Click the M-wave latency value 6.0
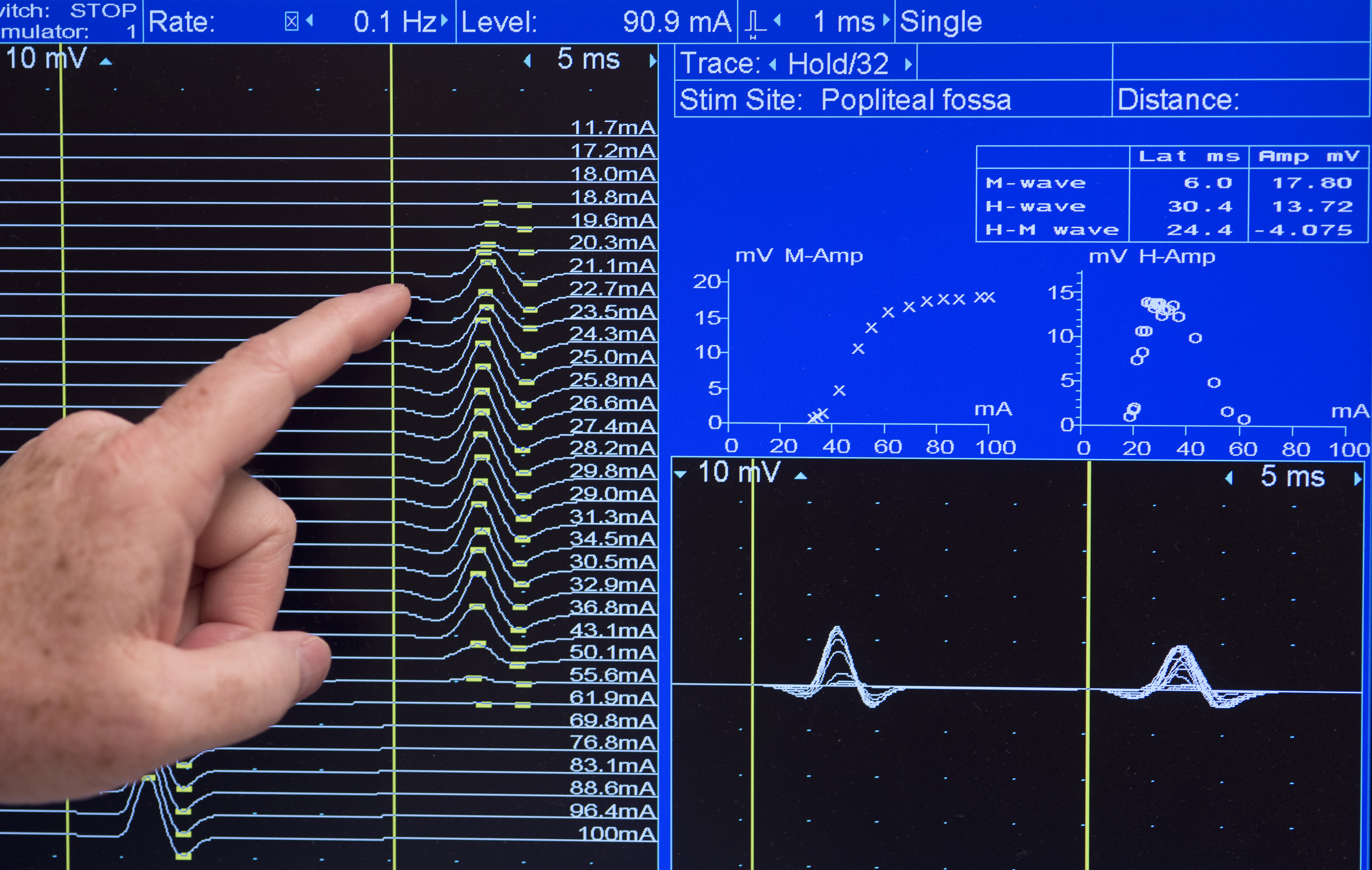Screen dimensions: 1372x870 pos(1208,183)
